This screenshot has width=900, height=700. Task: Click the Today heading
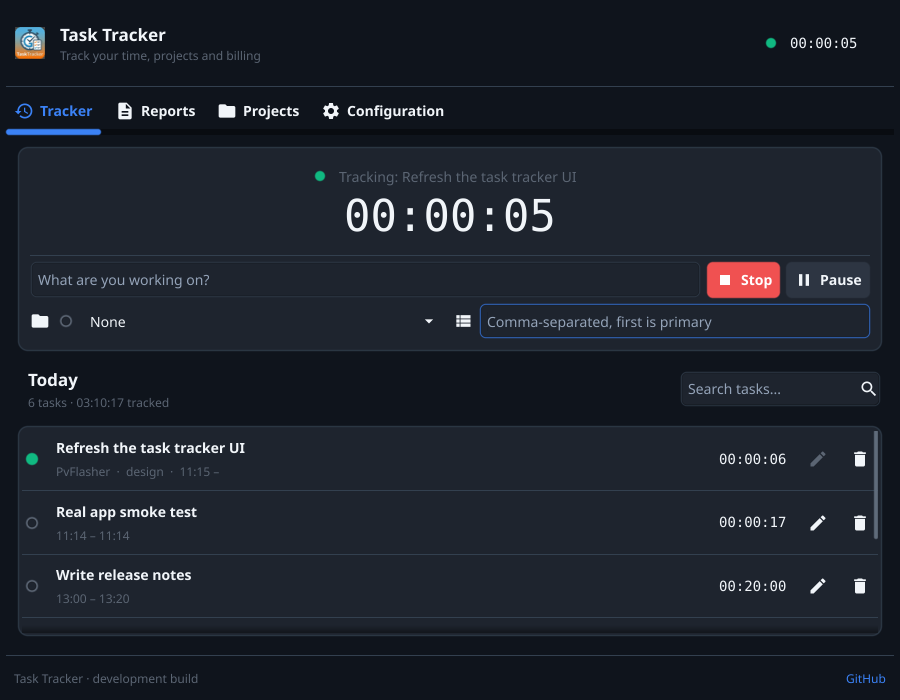pyautogui.click(x=53, y=380)
